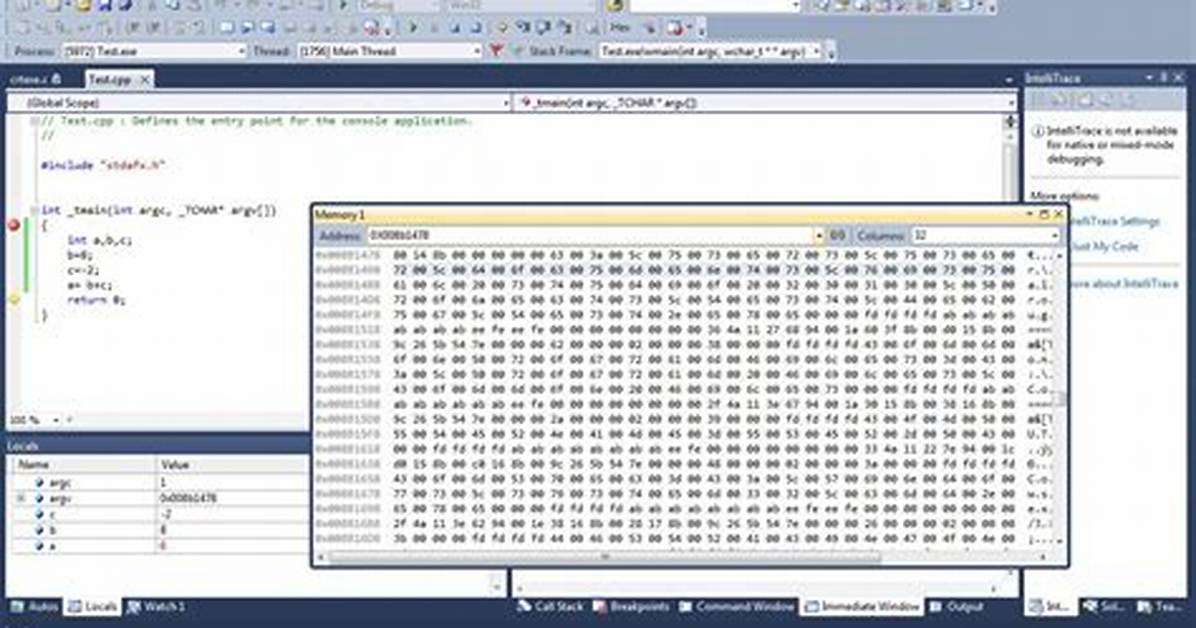The image size is (1196, 628).
Task: Select the argc row in Locals
Action: 159,482
